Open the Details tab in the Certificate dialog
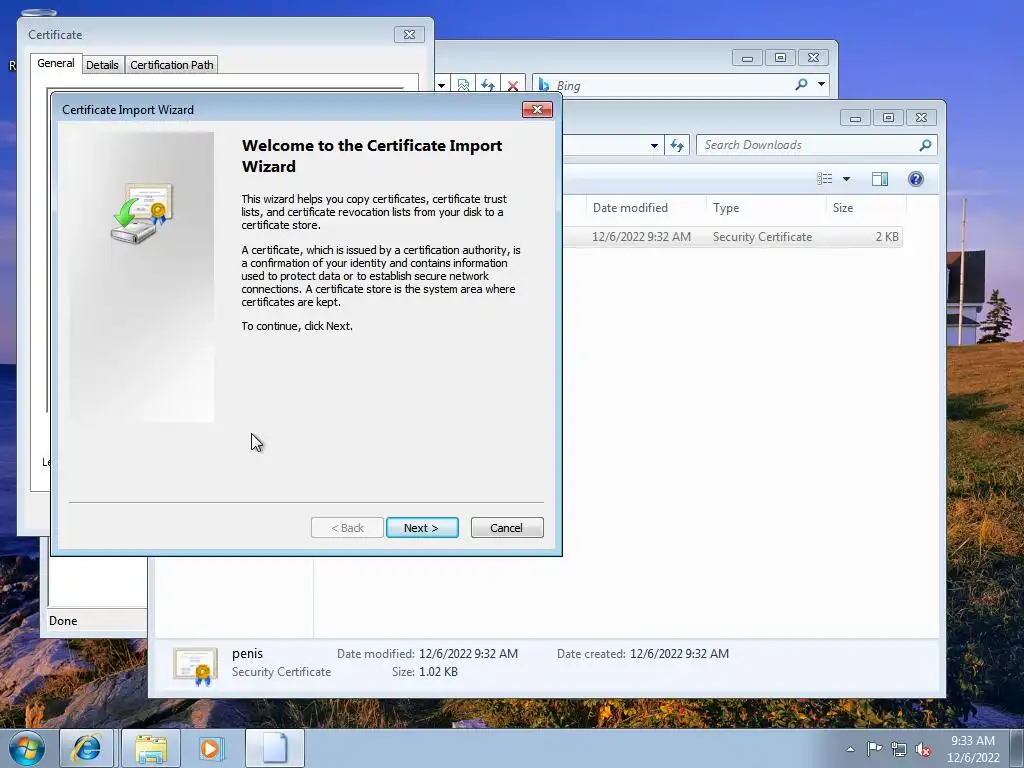This screenshot has width=1024, height=768. [103, 65]
